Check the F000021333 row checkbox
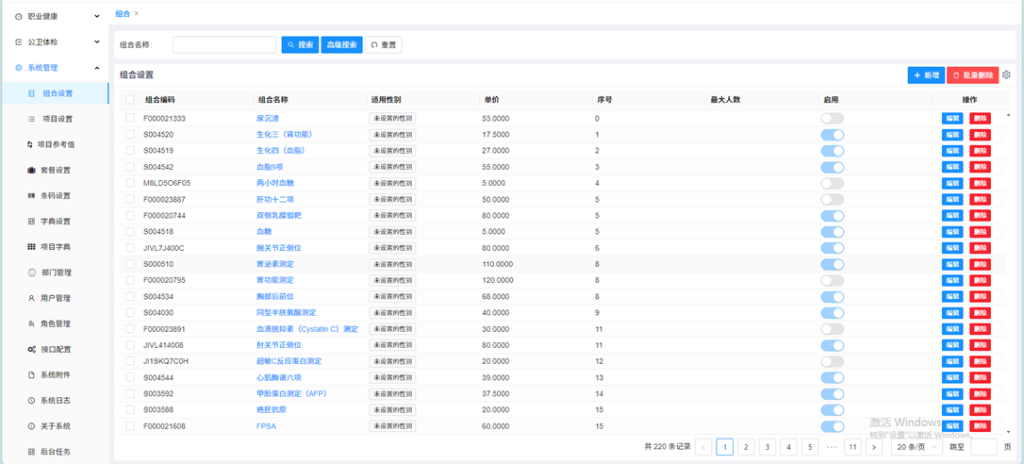1024x464 pixels. (x=130, y=118)
